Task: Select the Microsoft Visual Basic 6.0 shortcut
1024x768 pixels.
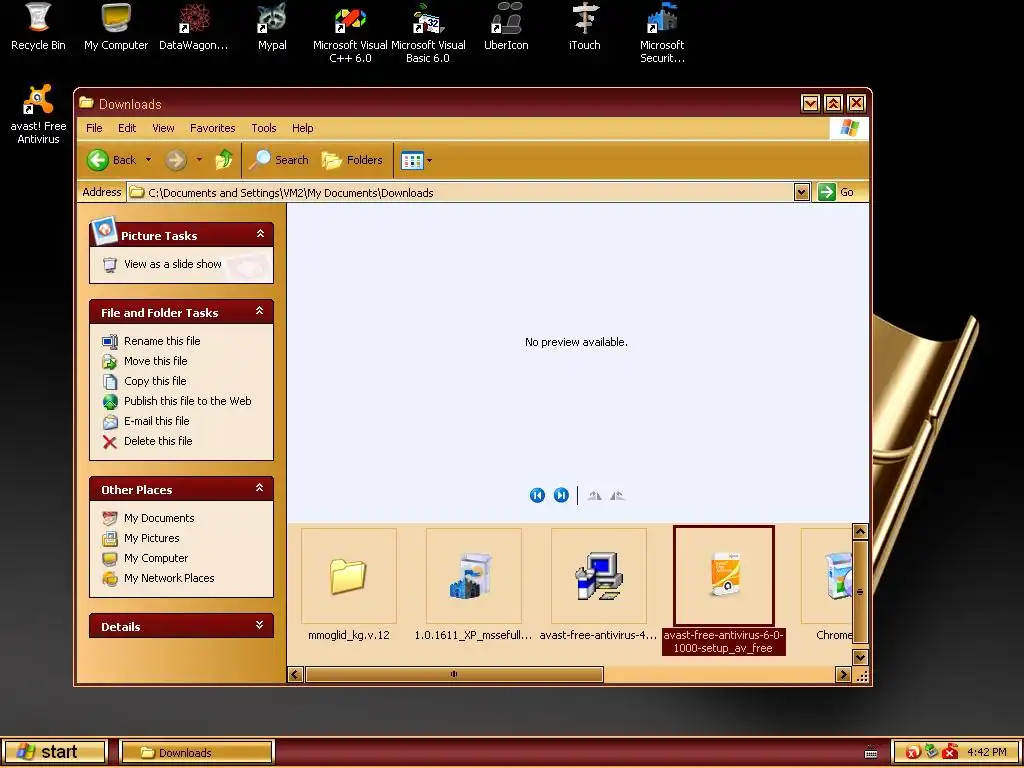Action: (x=428, y=33)
